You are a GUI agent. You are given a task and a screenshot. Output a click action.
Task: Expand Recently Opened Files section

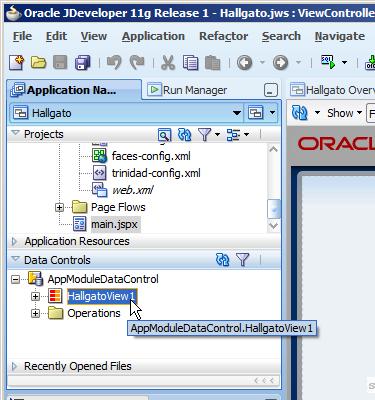14,366
